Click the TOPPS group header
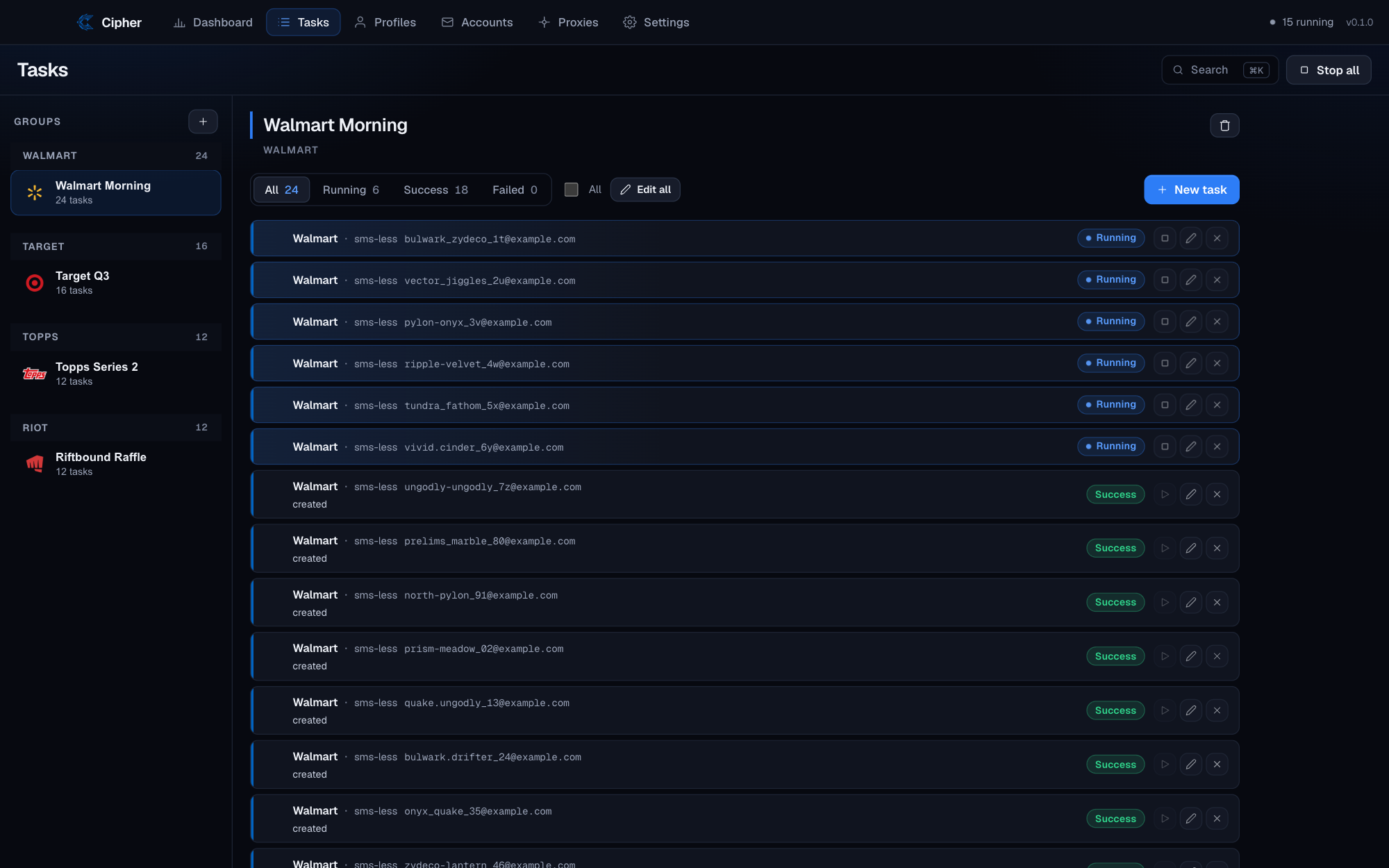 116,337
